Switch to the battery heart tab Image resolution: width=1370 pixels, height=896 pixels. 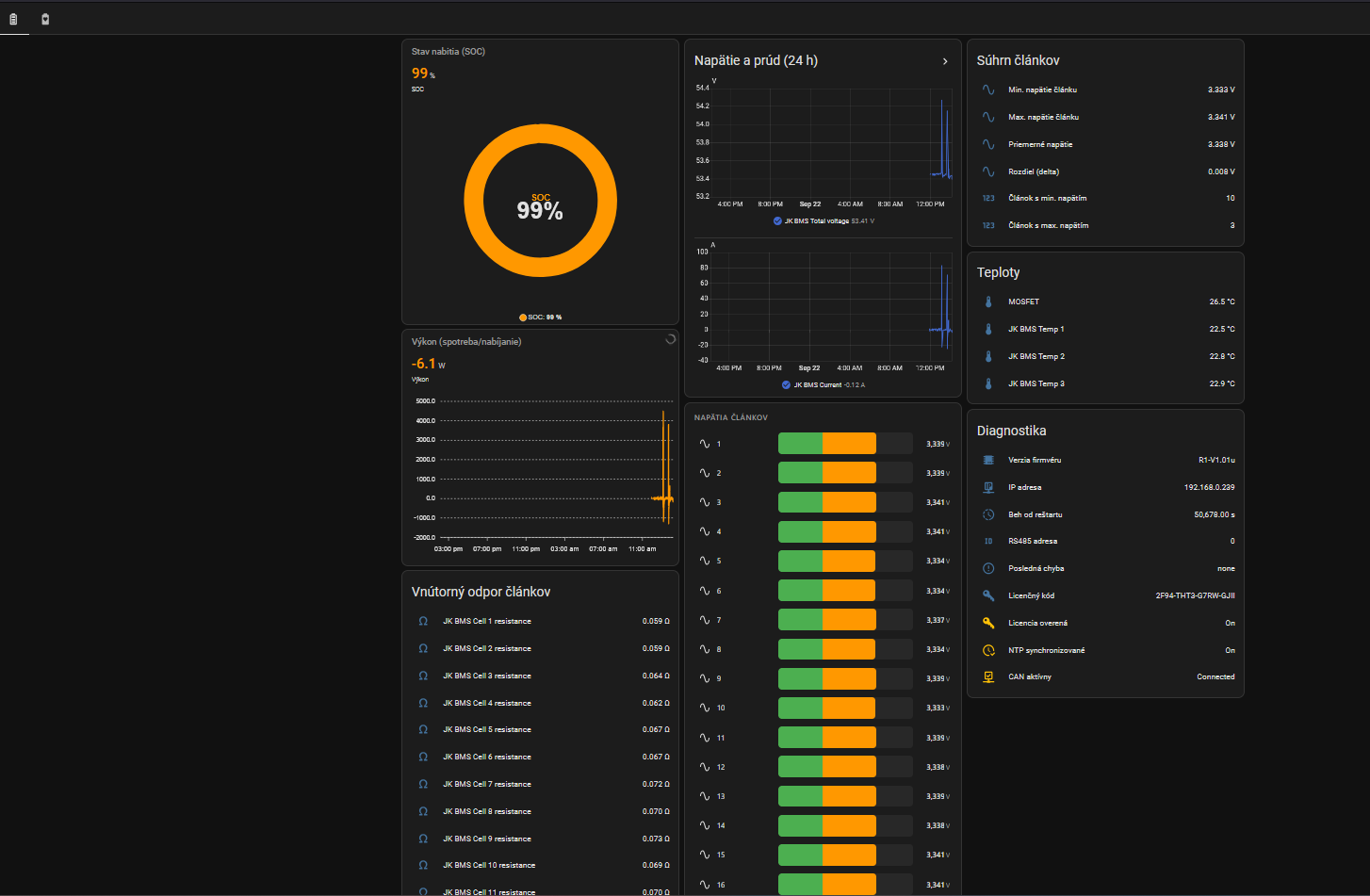pos(45,19)
